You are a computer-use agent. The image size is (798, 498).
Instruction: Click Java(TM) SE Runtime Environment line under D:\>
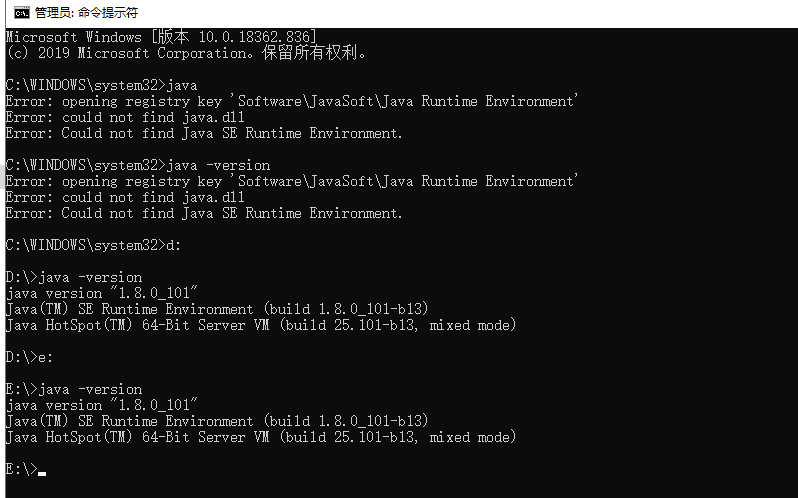coord(217,309)
